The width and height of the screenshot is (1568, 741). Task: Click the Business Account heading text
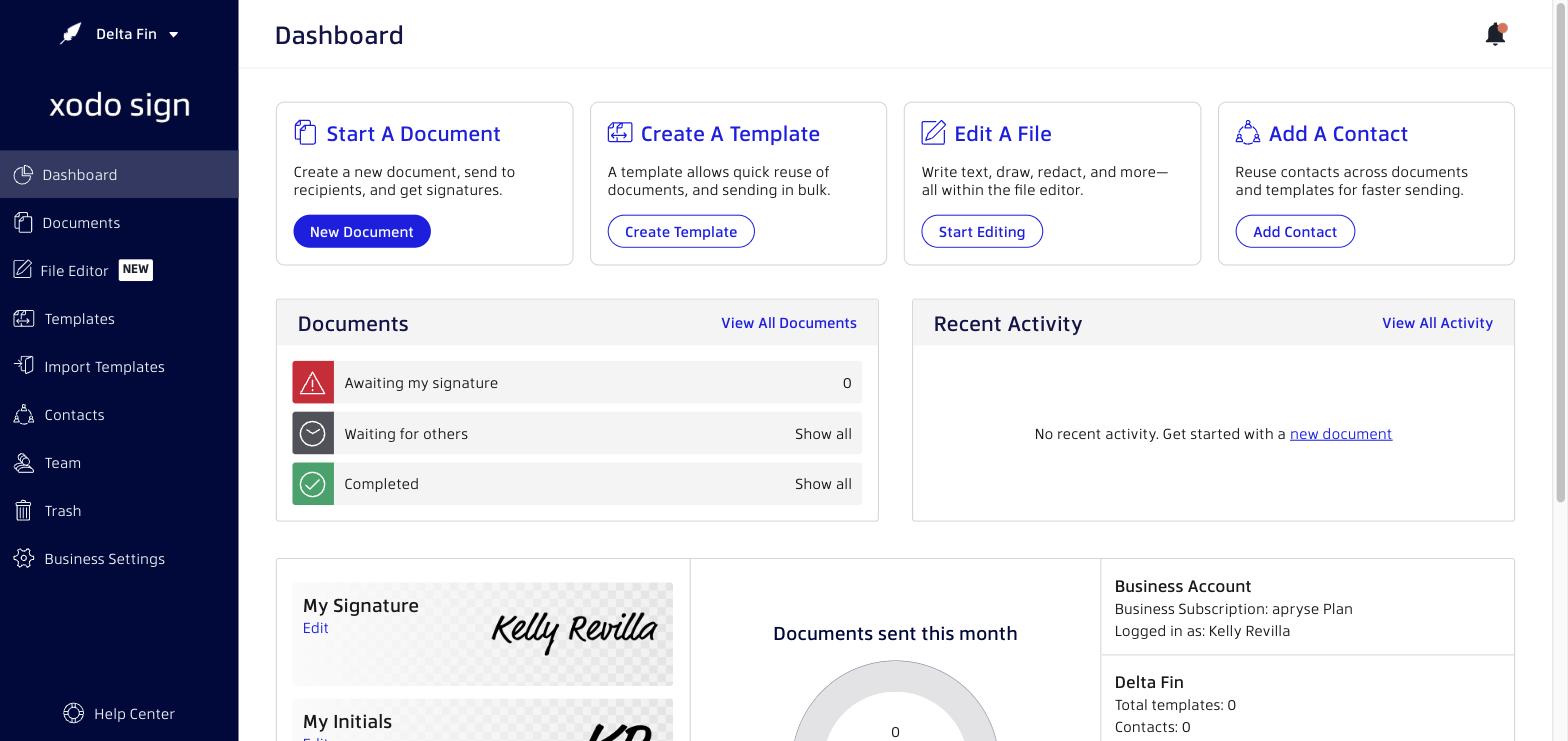click(x=1183, y=586)
